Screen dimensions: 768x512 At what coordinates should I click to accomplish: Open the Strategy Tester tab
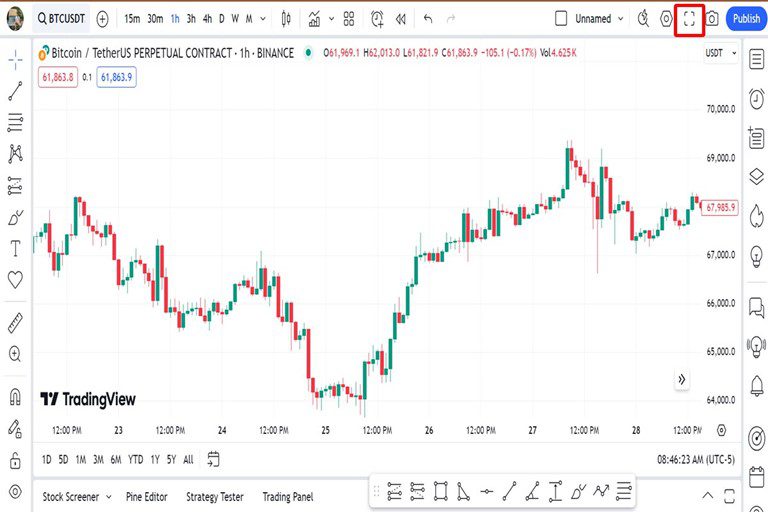(x=215, y=497)
